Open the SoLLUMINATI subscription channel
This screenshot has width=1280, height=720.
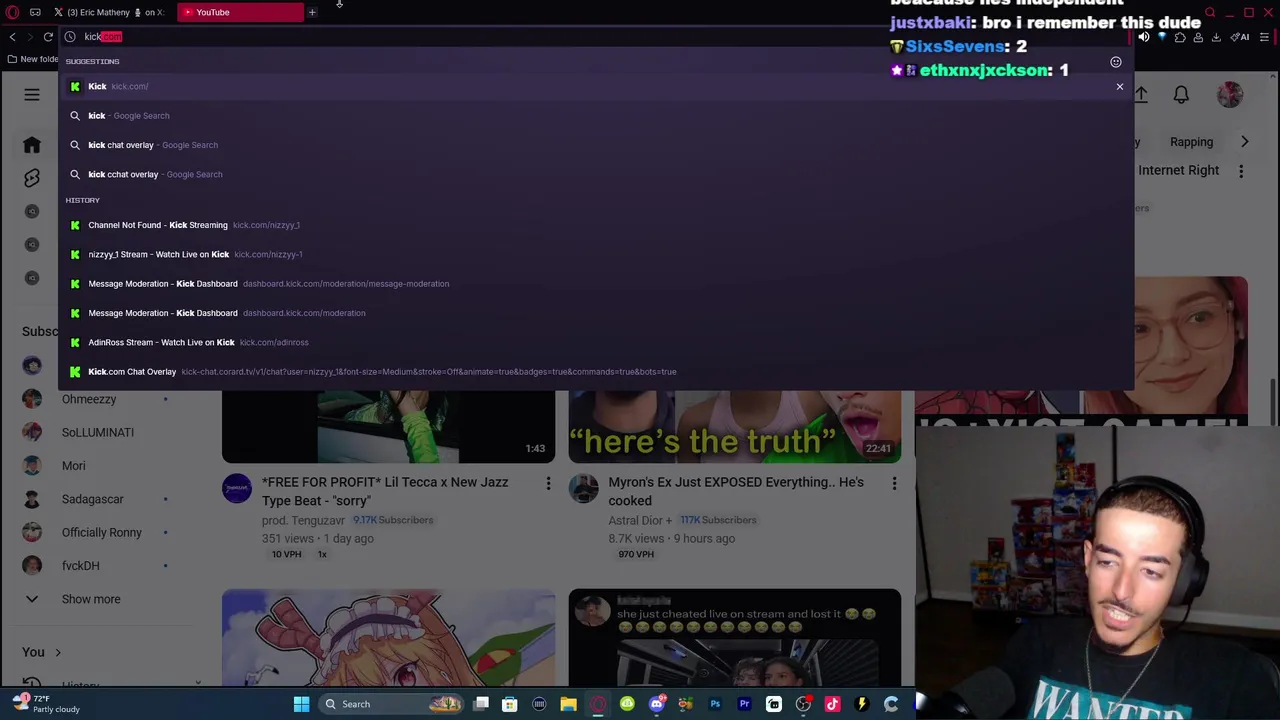click(95, 432)
